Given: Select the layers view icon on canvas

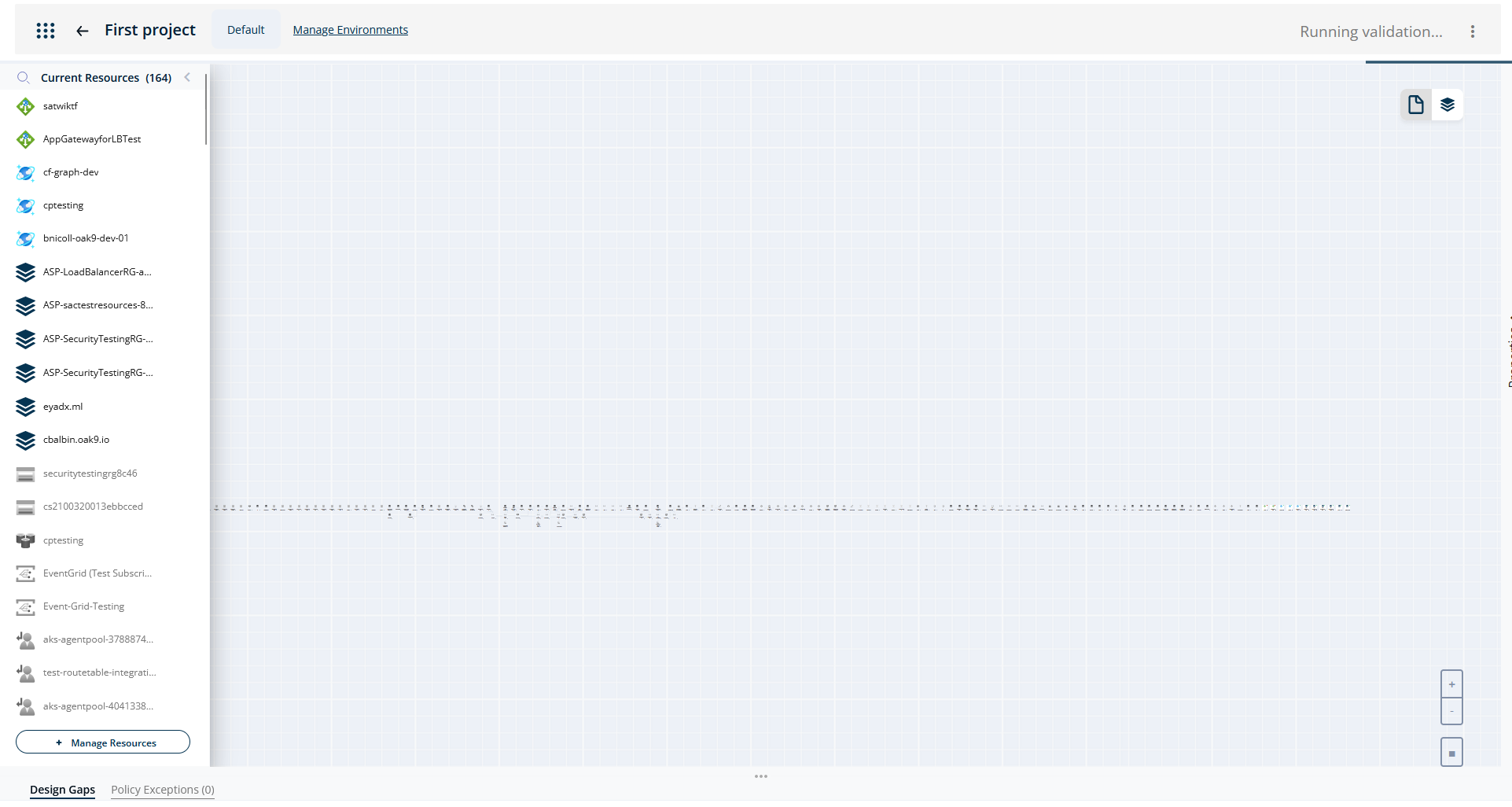Looking at the screenshot, I should [x=1448, y=105].
